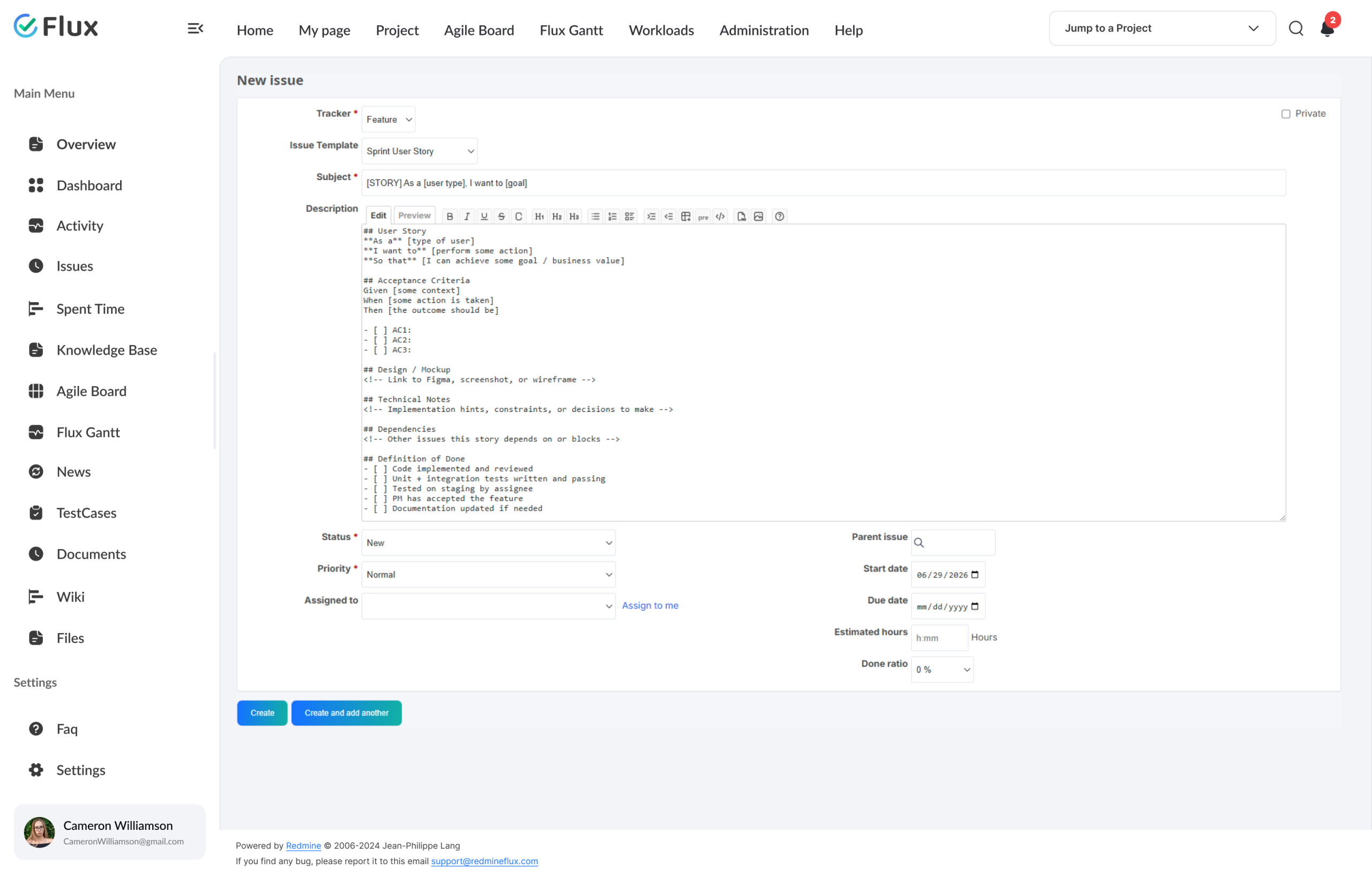The image size is (1372, 877).
Task: Click the Subject input field
Action: pyautogui.click(x=823, y=183)
